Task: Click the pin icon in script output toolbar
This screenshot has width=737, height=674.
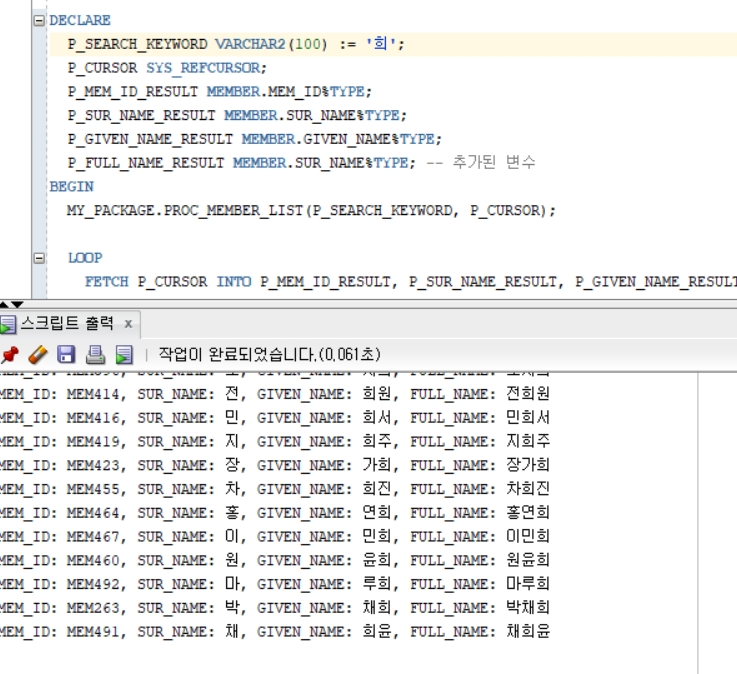Action: pyautogui.click(x=9, y=354)
